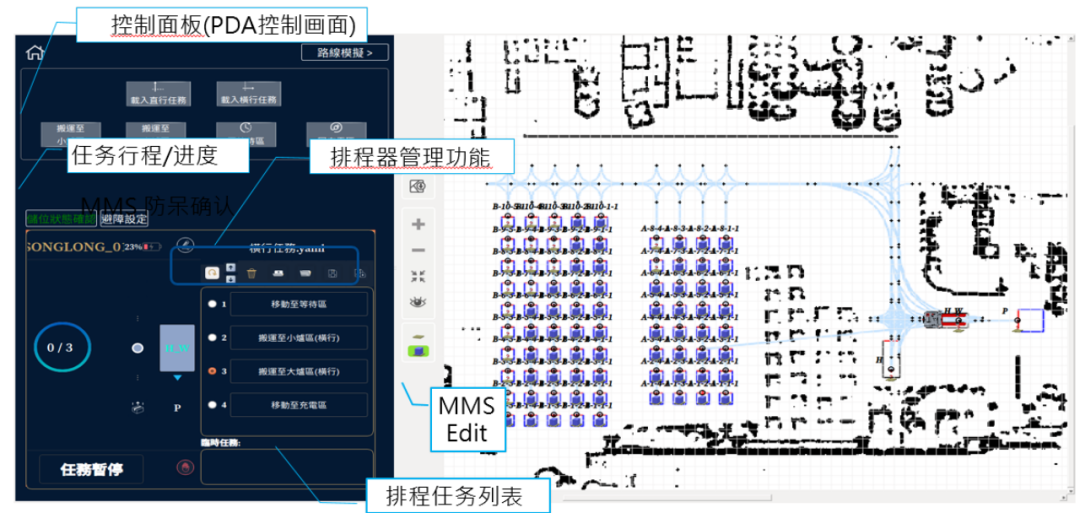Open the 儲位狀態確認 tab

[x=60, y=218]
